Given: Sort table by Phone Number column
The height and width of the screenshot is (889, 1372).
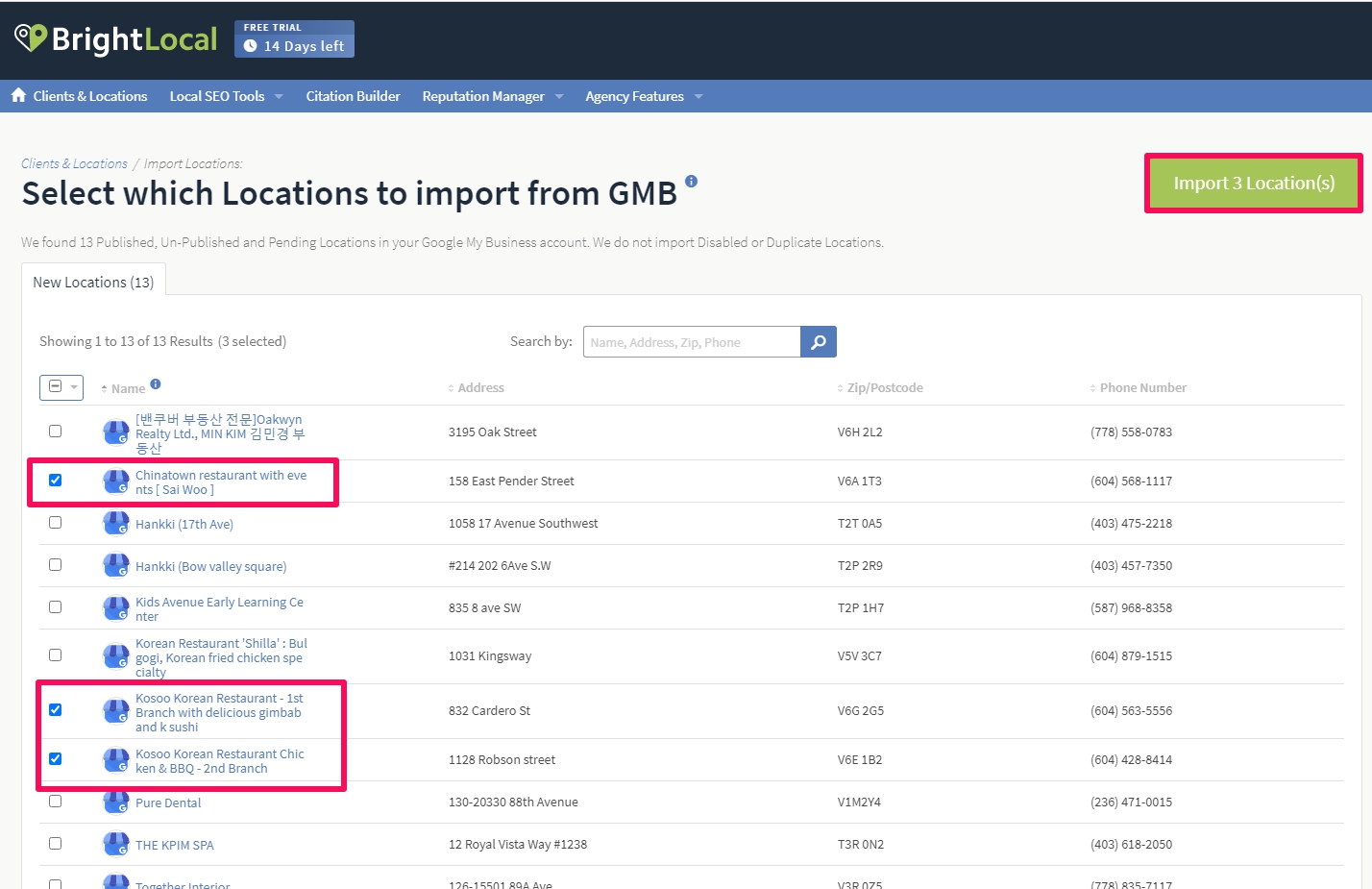Looking at the screenshot, I should point(1139,388).
